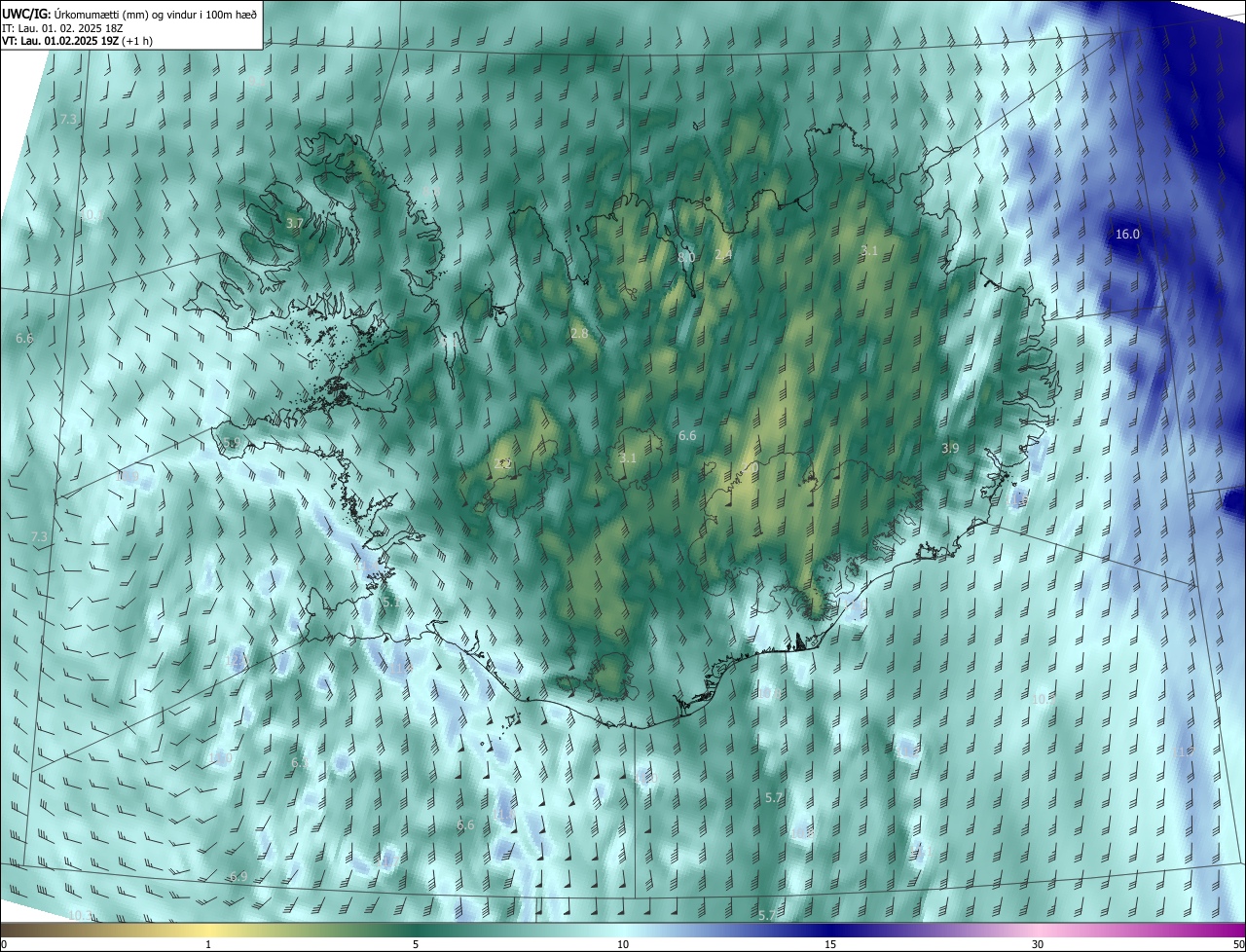Click the 'VT: Lau. 01.02.2025 19Z (+1 h)' line
This screenshot has width=1246, height=952.
[x=77, y=41]
